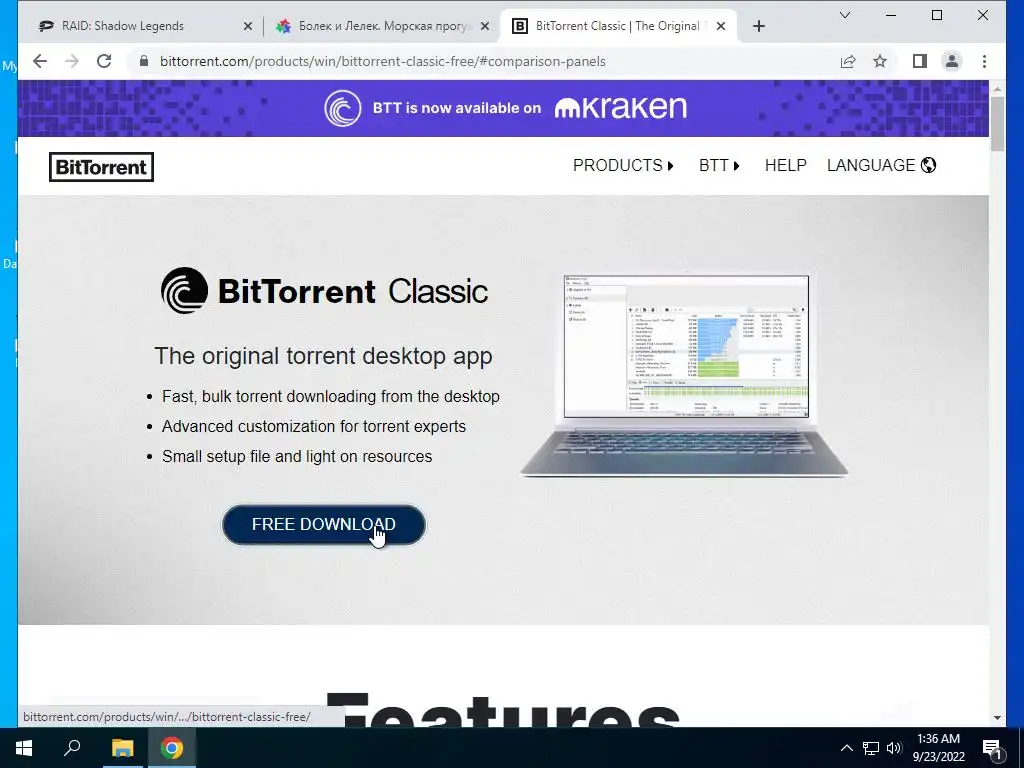Screen dimensions: 1024x768
Task: Open the Chrome three-dot menu
Action: 984,61
